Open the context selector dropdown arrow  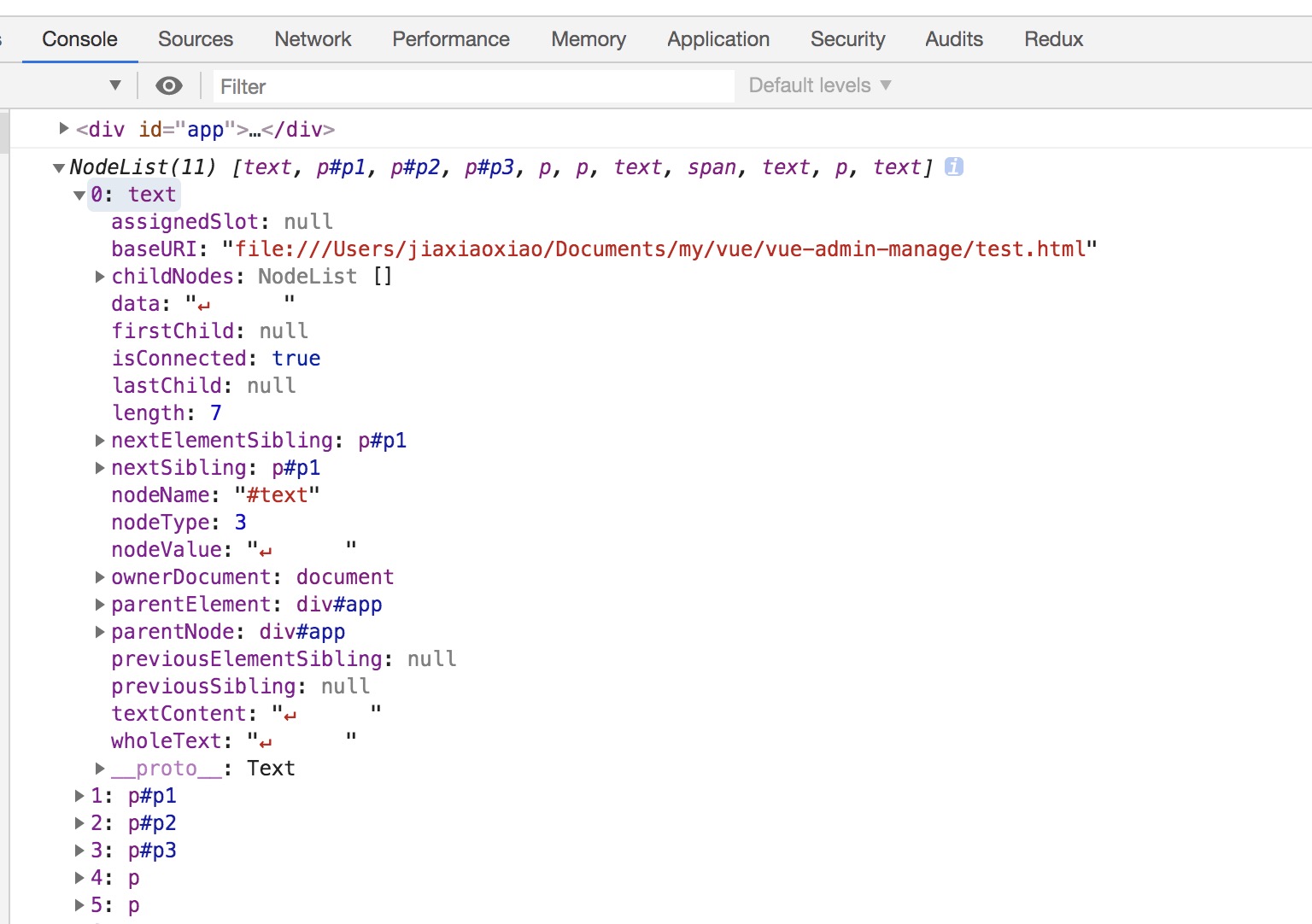coord(115,85)
